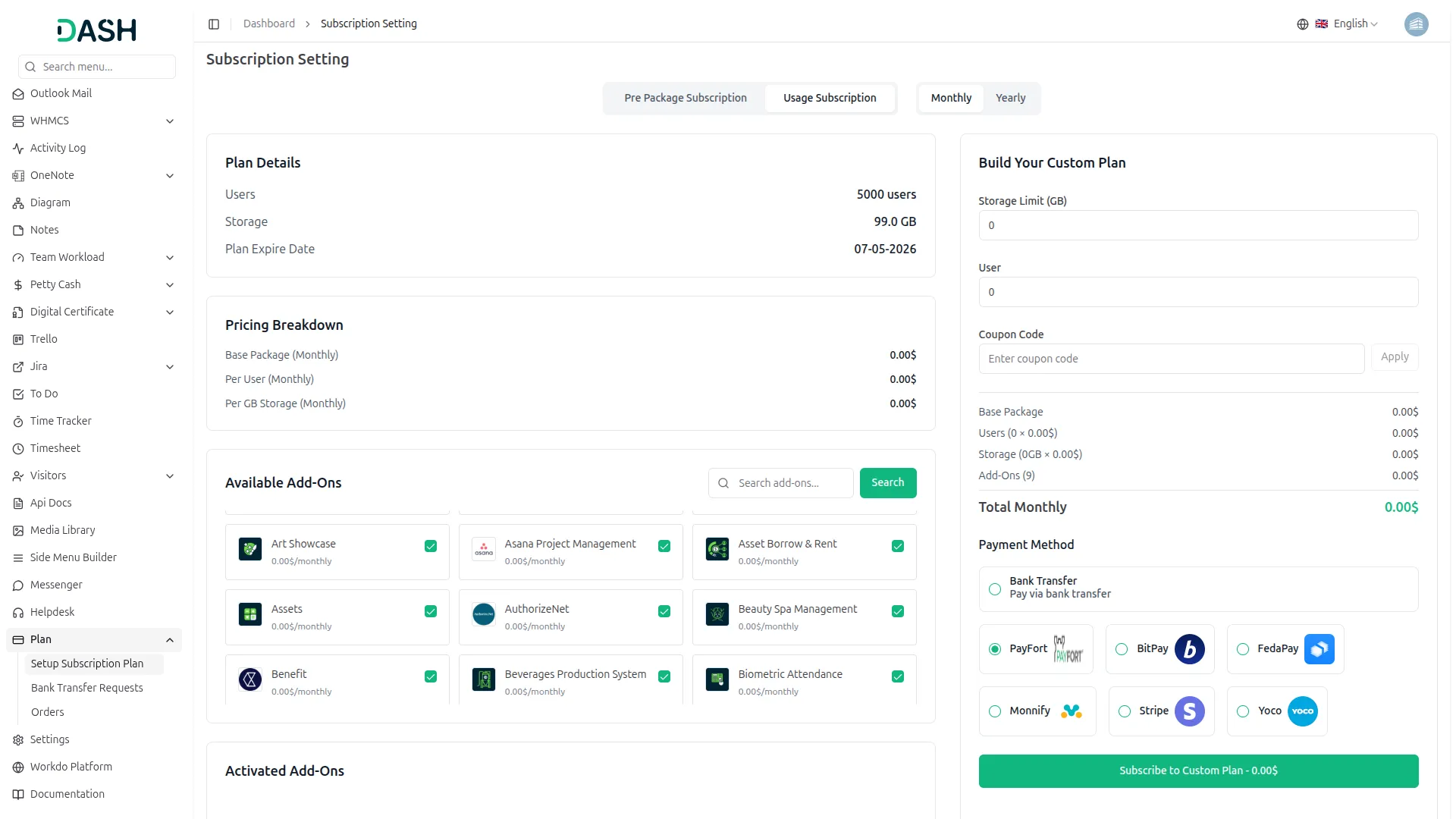Select the Bank Transfer payment radio

[x=995, y=589]
